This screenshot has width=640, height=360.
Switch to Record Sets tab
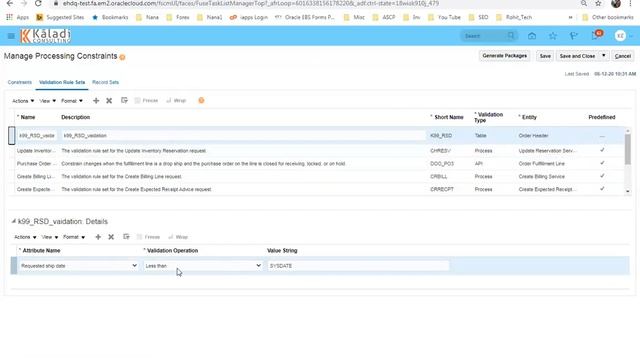tap(105, 82)
